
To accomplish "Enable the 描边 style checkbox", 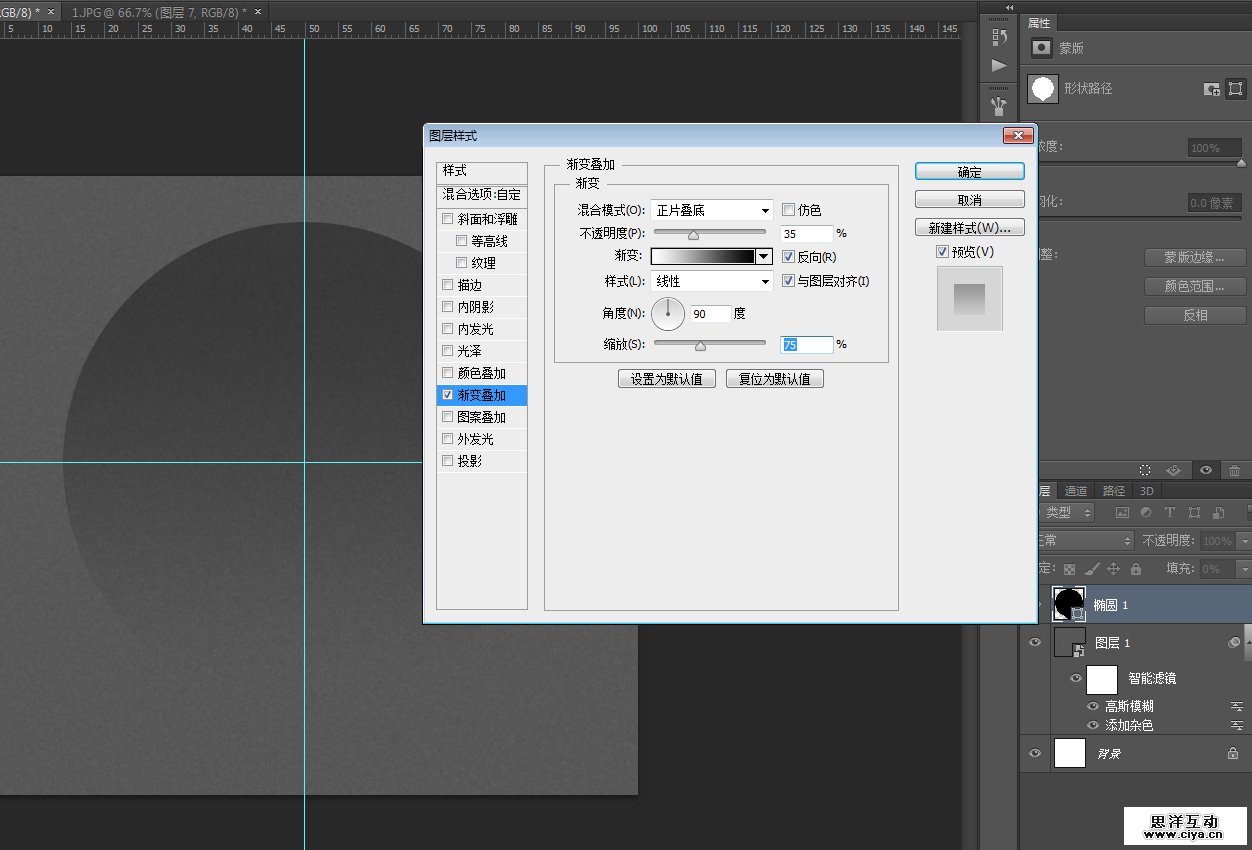I will tap(447, 285).
